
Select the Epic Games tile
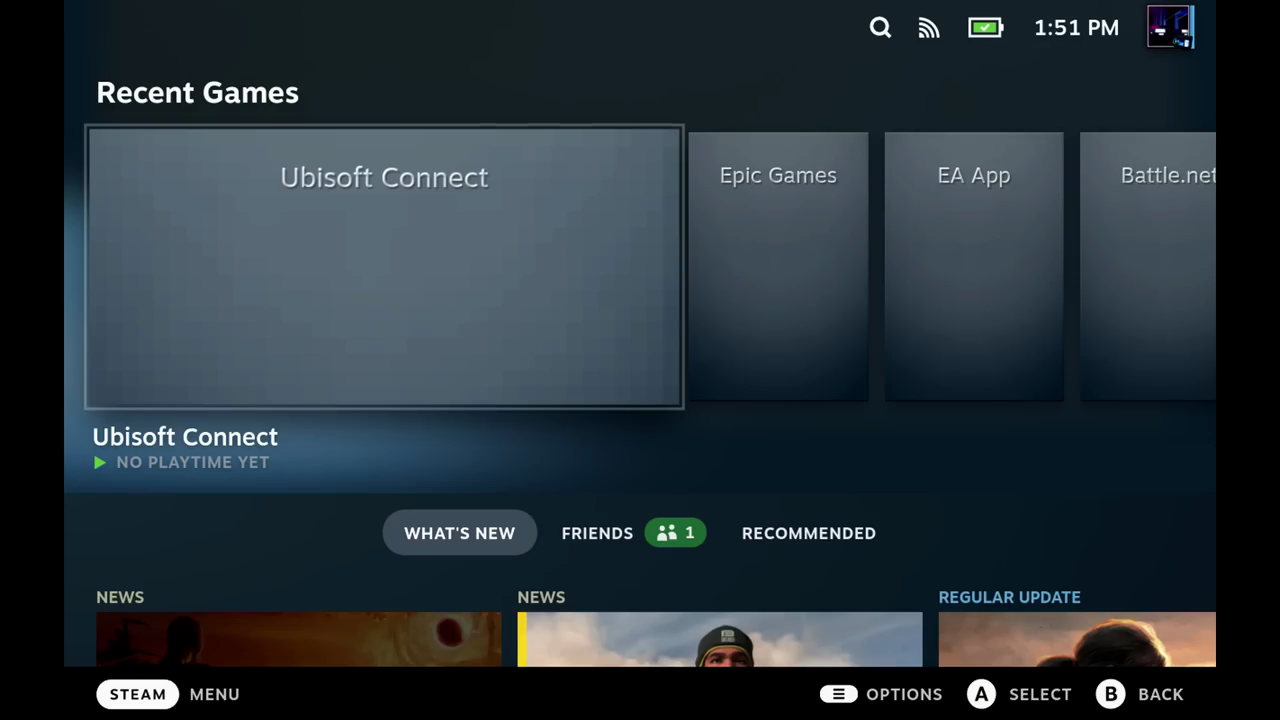point(778,266)
